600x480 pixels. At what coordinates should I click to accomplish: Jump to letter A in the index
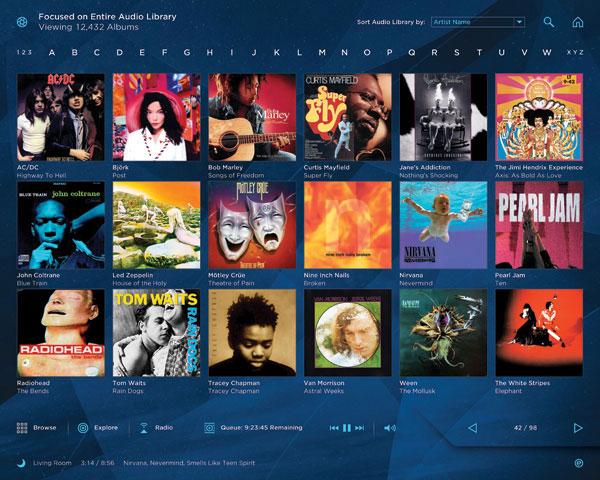pyautogui.click(x=52, y=52)
